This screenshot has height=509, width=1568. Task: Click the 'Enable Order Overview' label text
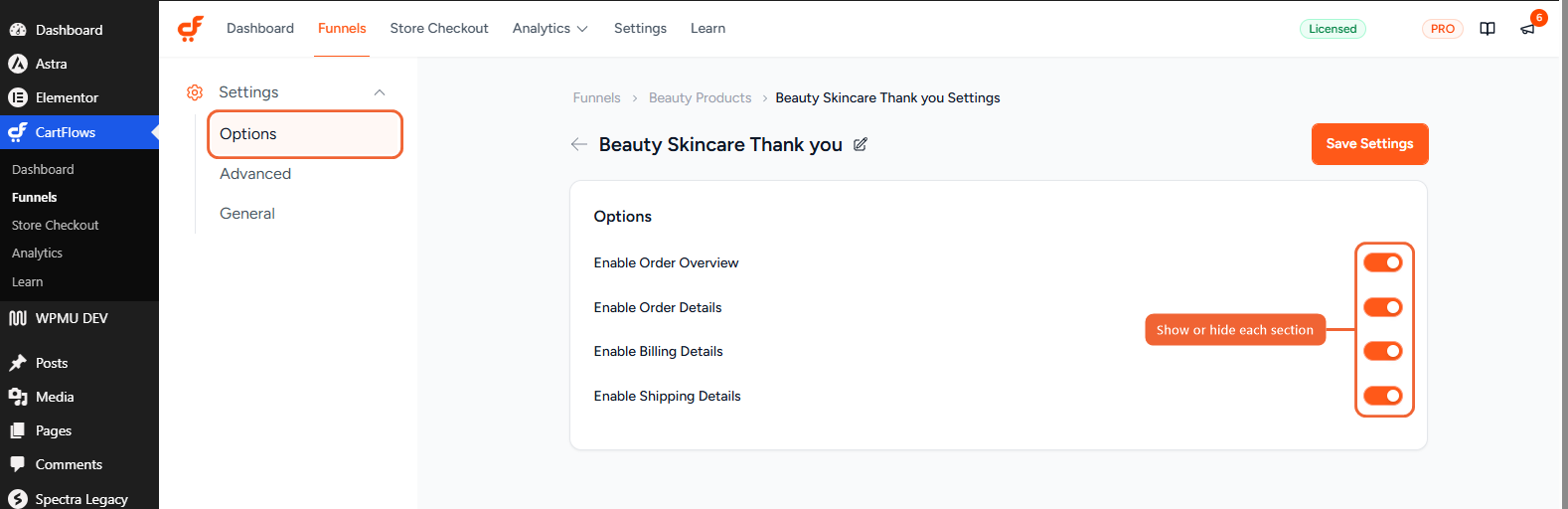[666, 262]
